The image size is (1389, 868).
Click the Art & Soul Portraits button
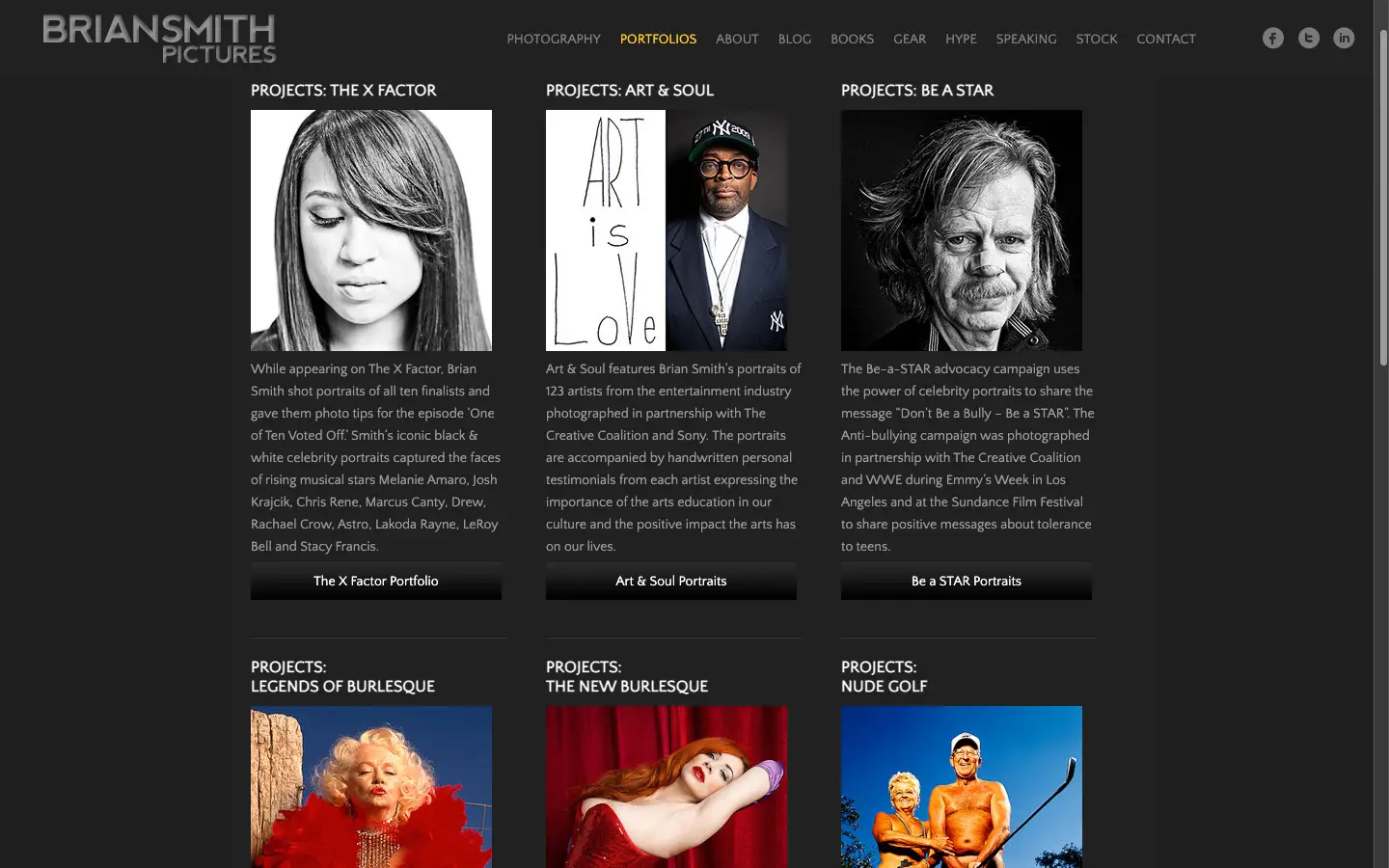(671, 581)
